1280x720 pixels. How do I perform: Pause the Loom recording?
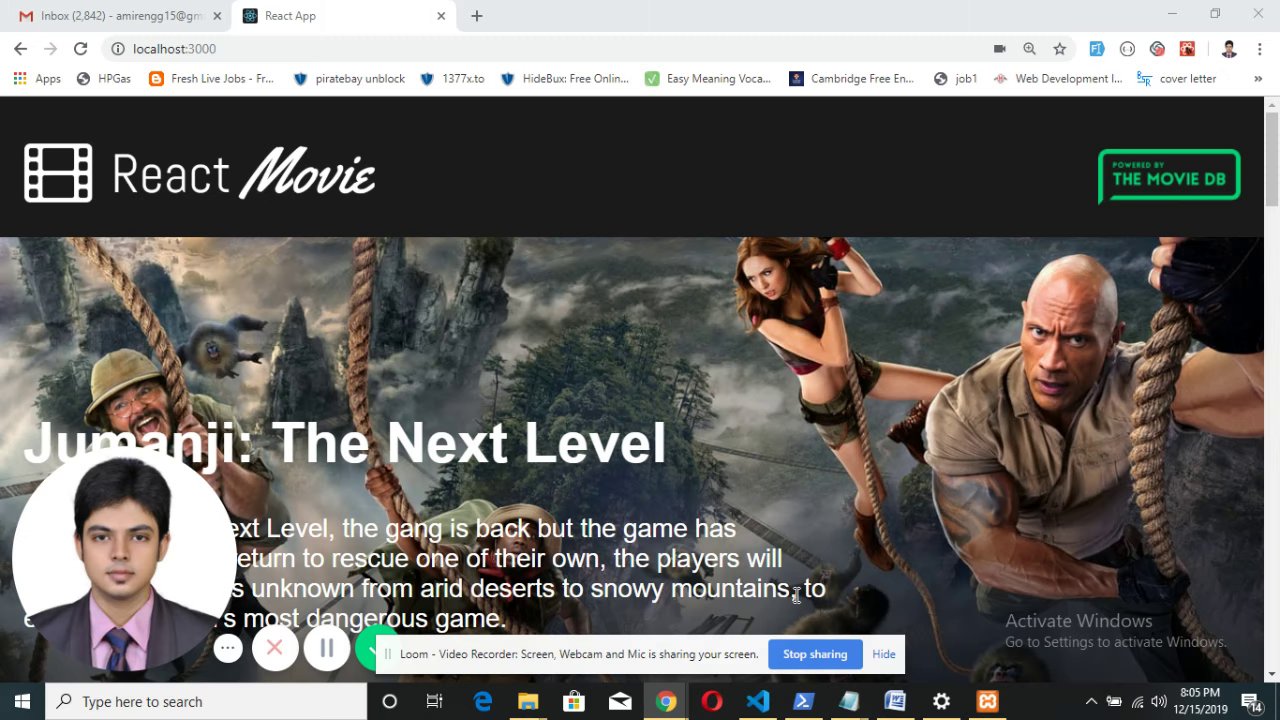[327, 648]
